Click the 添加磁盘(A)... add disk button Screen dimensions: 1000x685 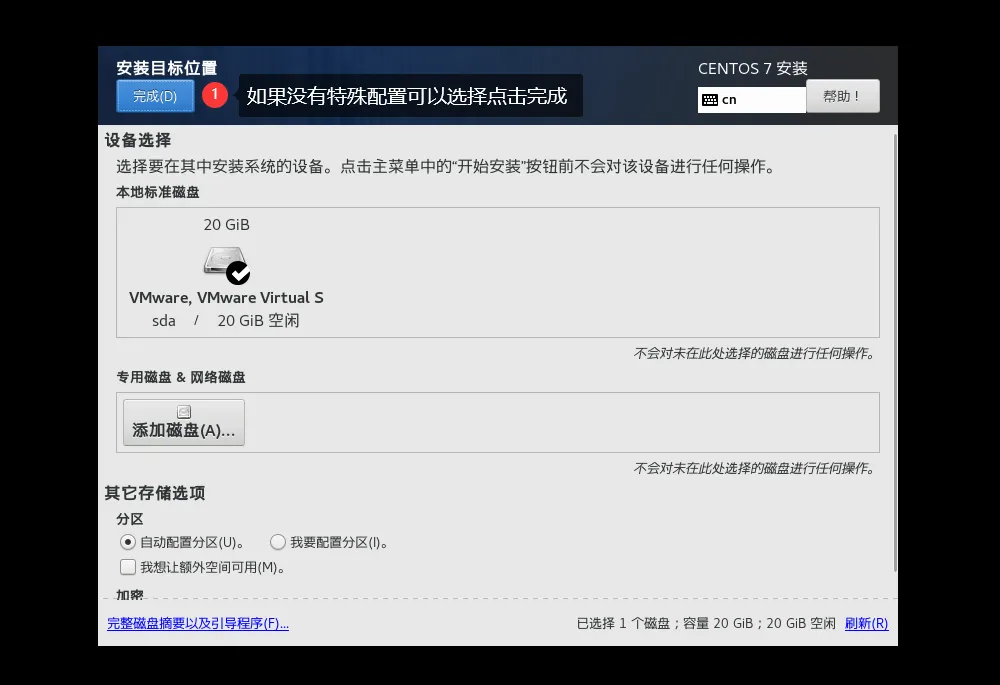(x=184, y=422)
